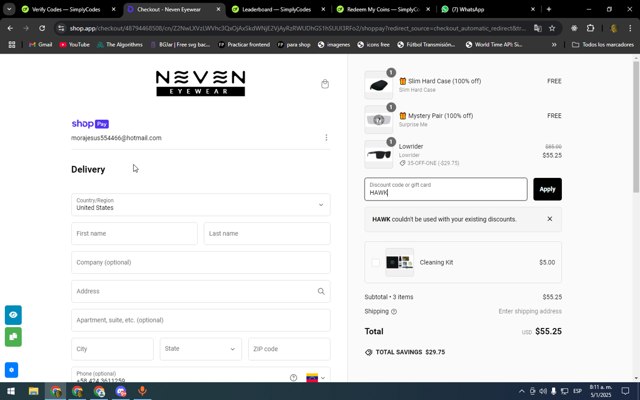640x400 pixels.
Task: Open the Gmail bookmark
Action: (x=40, y=44)
